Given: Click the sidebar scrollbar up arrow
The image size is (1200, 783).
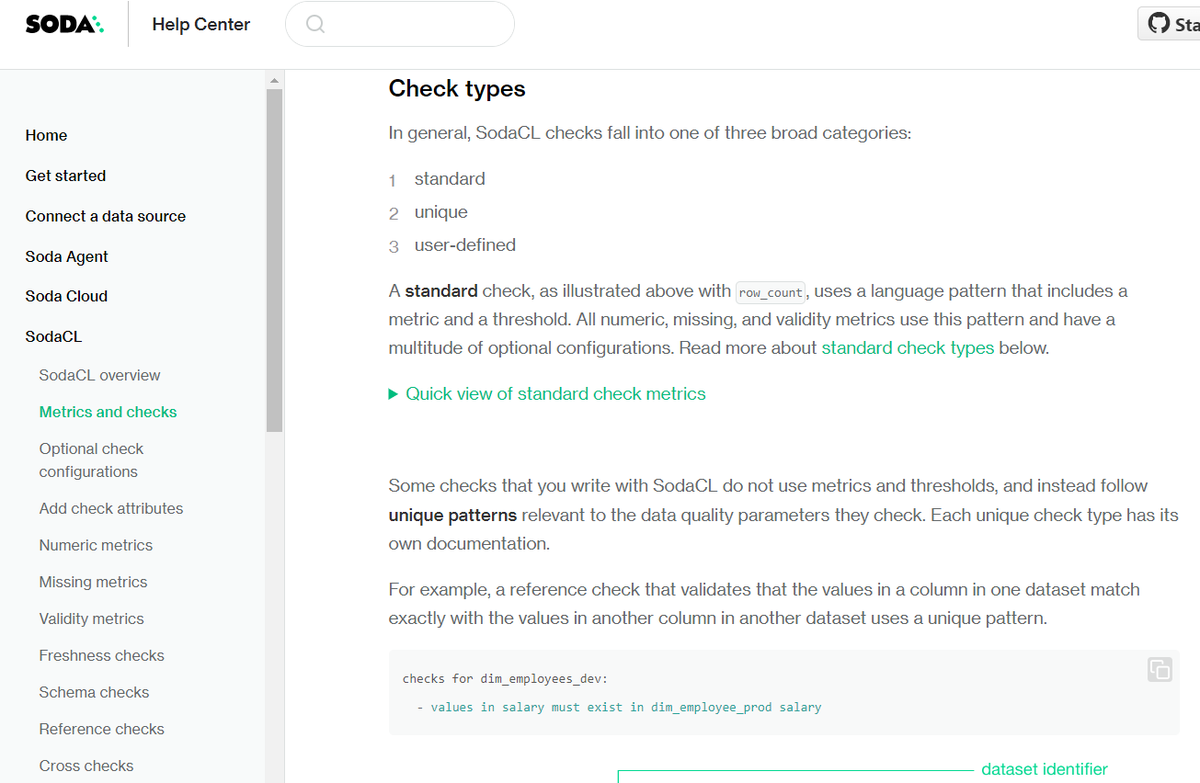Looking at the screenshot, I should coord(275,79).
